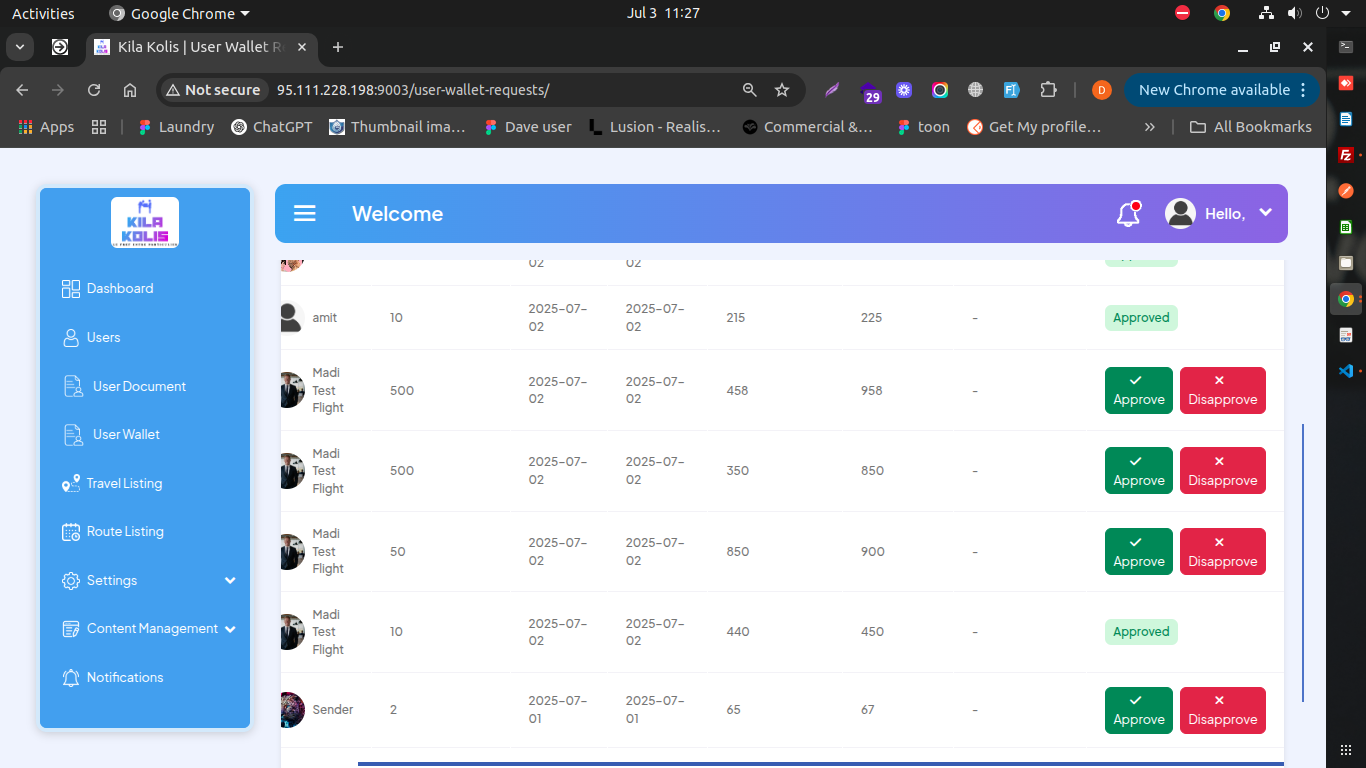Expand the Content Management submenu arrow
The width and height of the screenshot is (1366, 768).
(230, 629)
